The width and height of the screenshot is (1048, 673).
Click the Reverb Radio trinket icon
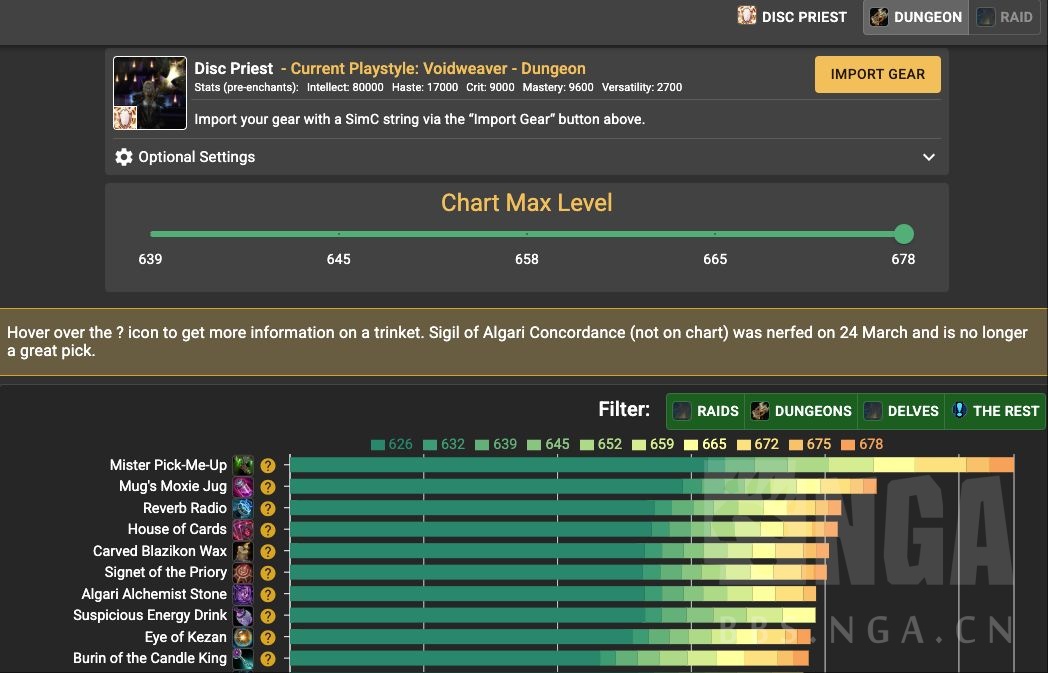click(243, 508)
